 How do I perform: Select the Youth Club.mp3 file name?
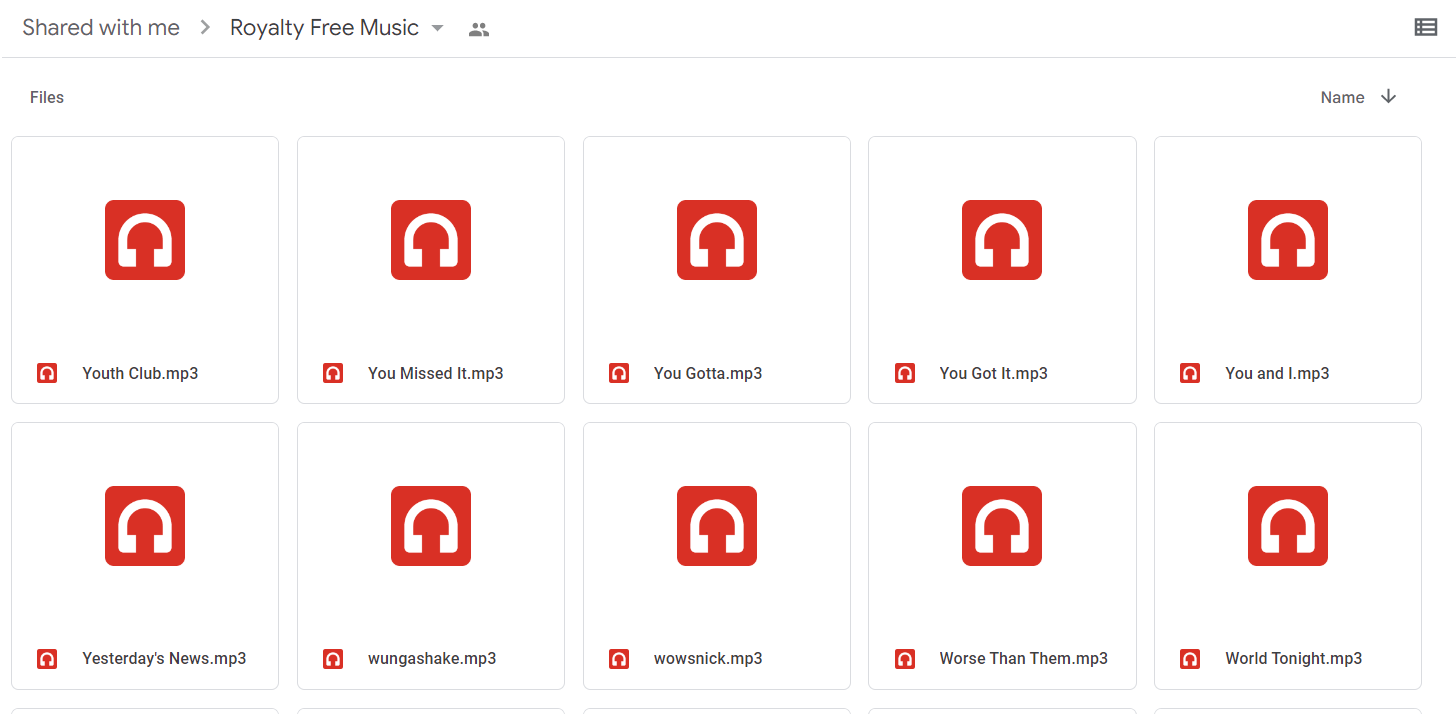pyautogui.click(x=140, y=373)
